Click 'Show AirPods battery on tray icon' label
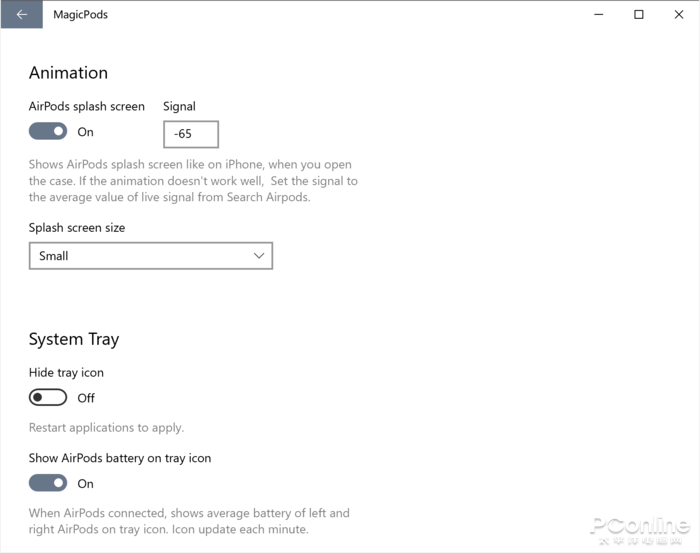 [x=120, y=458]
